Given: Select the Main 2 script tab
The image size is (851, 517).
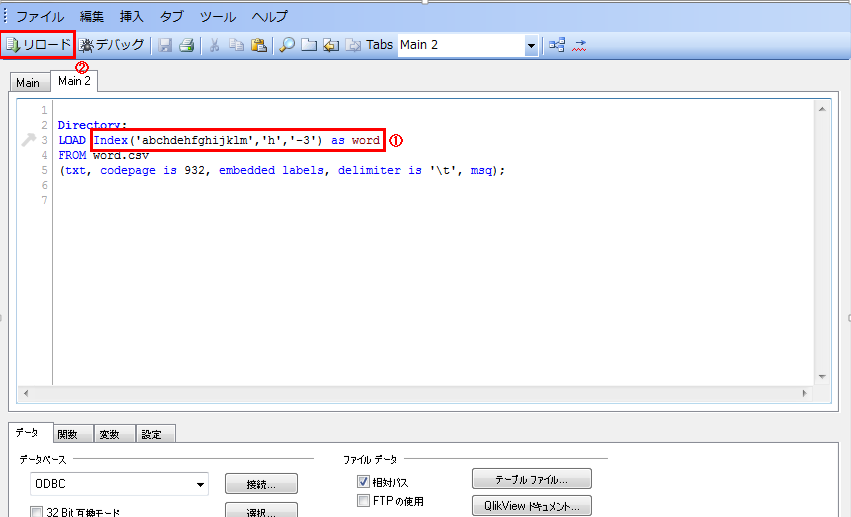Looking at the screenshot, I should coord(74,81).
